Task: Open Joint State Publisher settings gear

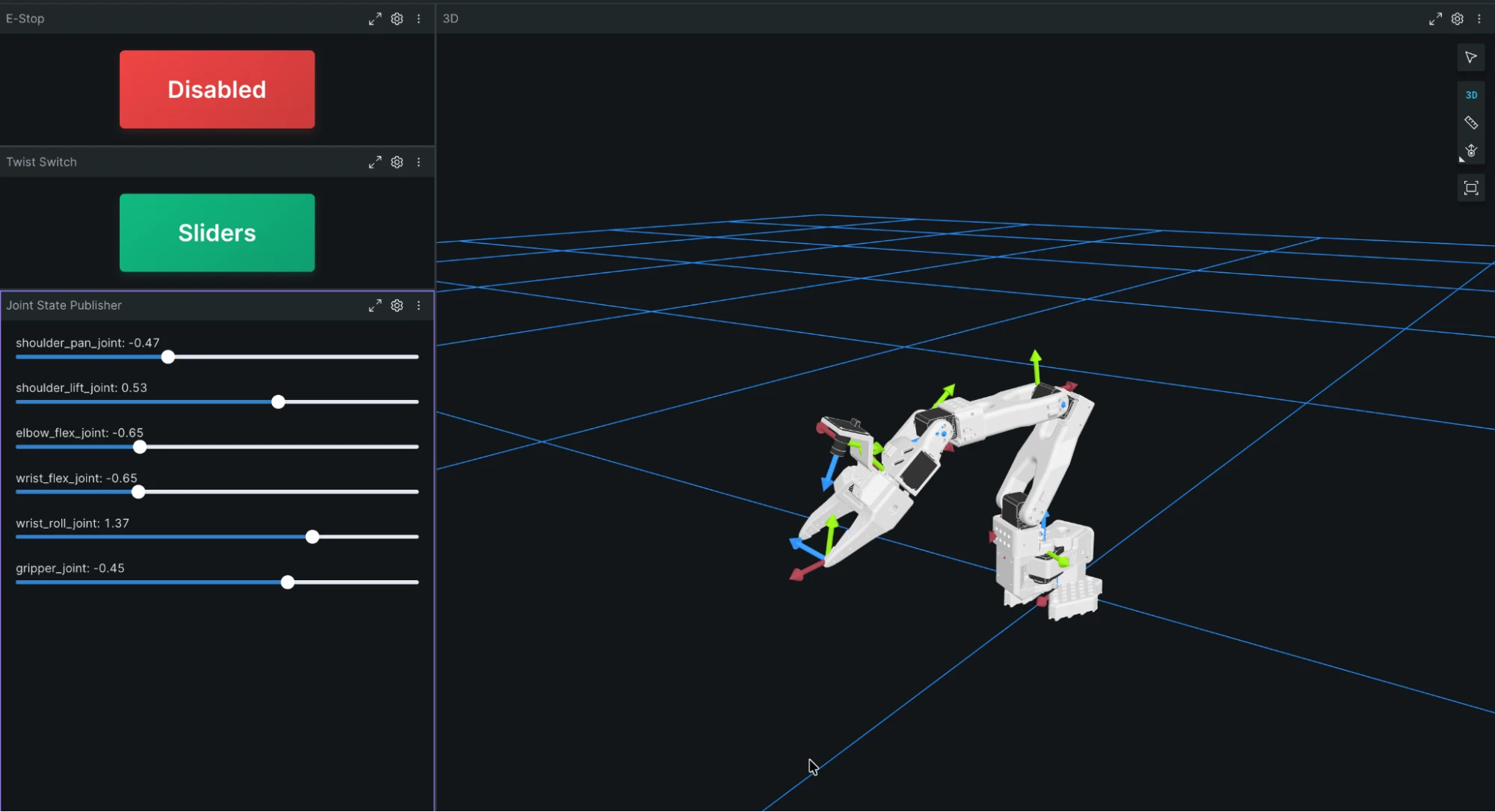Action: [x=397, y=306]
